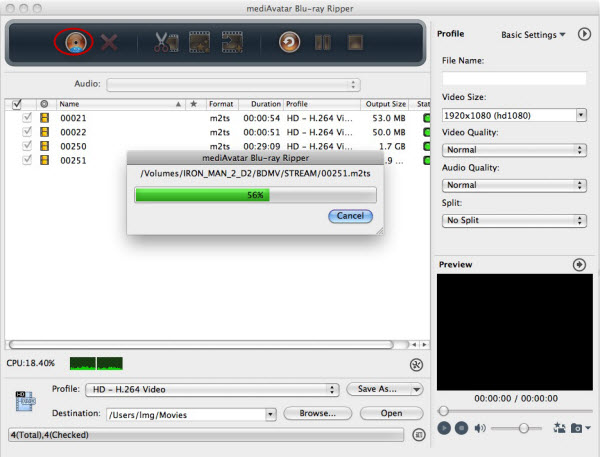The height and width of the screenshot is (457, 600).
Task: Click the Load Blu-ray disc icon
Action: [74, 42]
